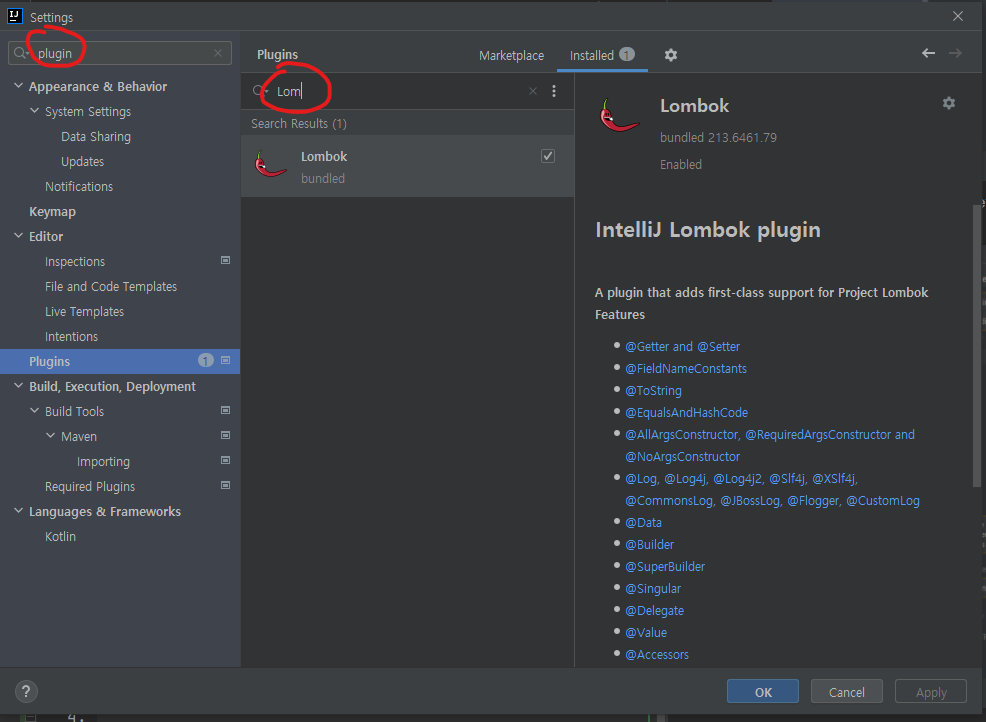The image size is (986, 722).
Task: Open the @FieldNameConstants link
Action: pyautogui.click(x=686, y=369)
